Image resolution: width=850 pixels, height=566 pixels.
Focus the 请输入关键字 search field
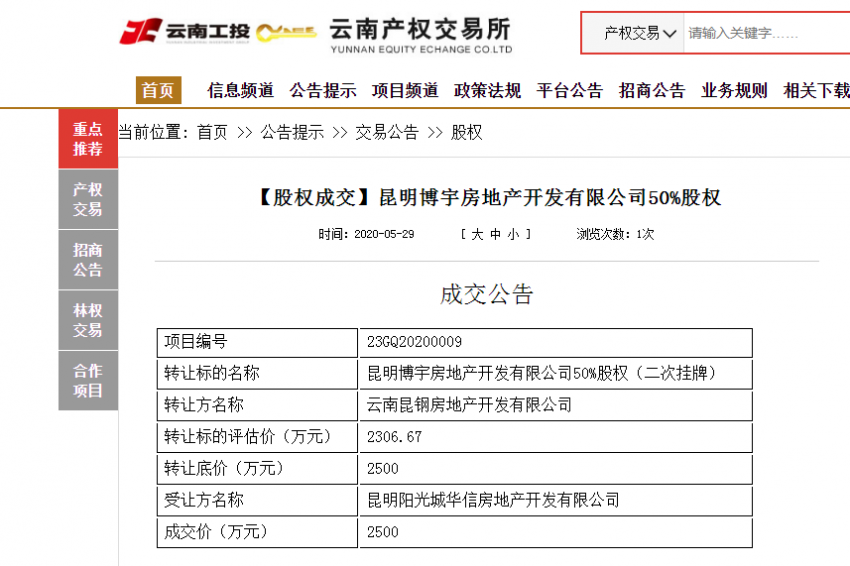pos(767,33)
